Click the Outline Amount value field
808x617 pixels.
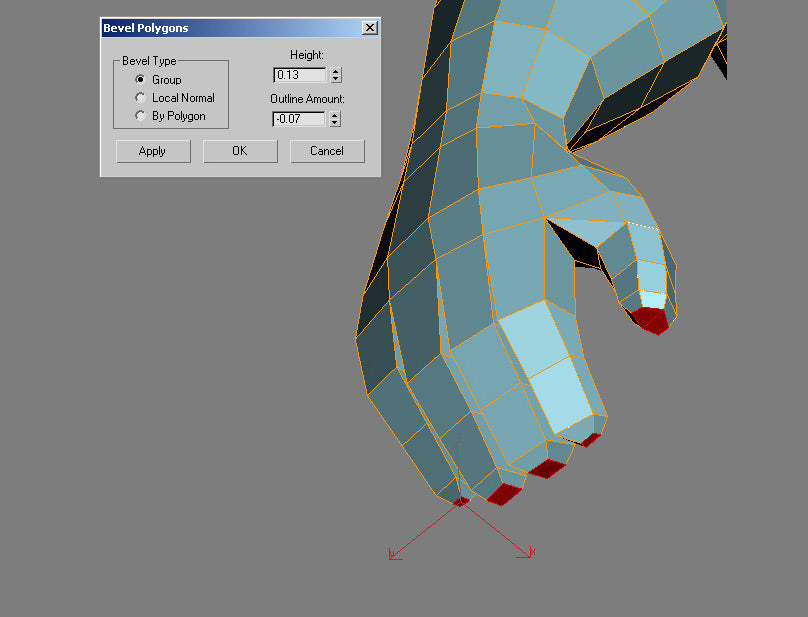coord(299,119)
